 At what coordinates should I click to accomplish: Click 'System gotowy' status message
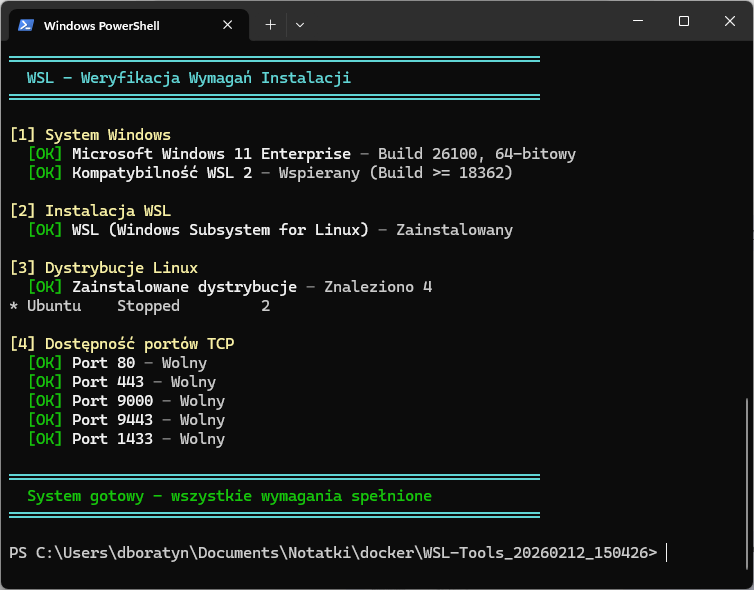229,496
